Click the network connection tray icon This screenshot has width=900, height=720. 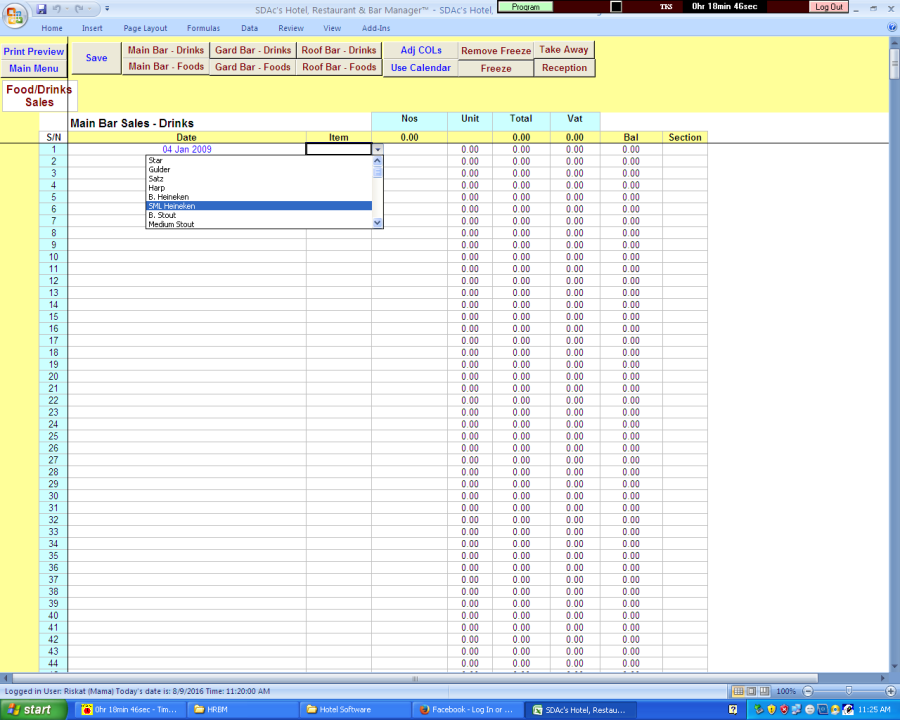pyautogui.click(x=797, y=710)
